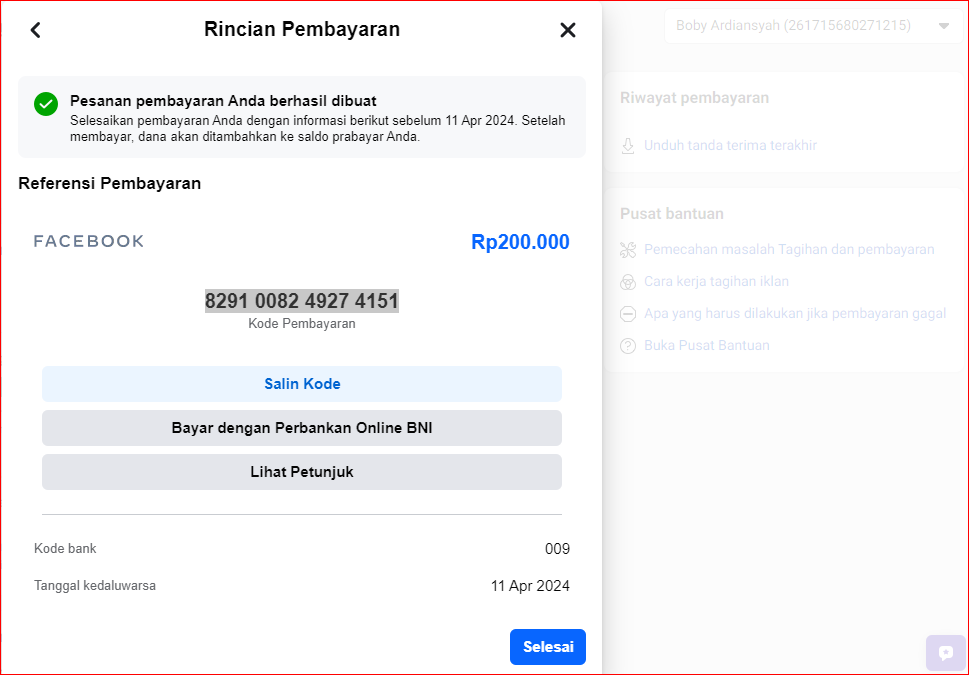969x675 pixels.
Task: Click the minus-circle icon for pembayaran gagal
Action: pos(628,314)
